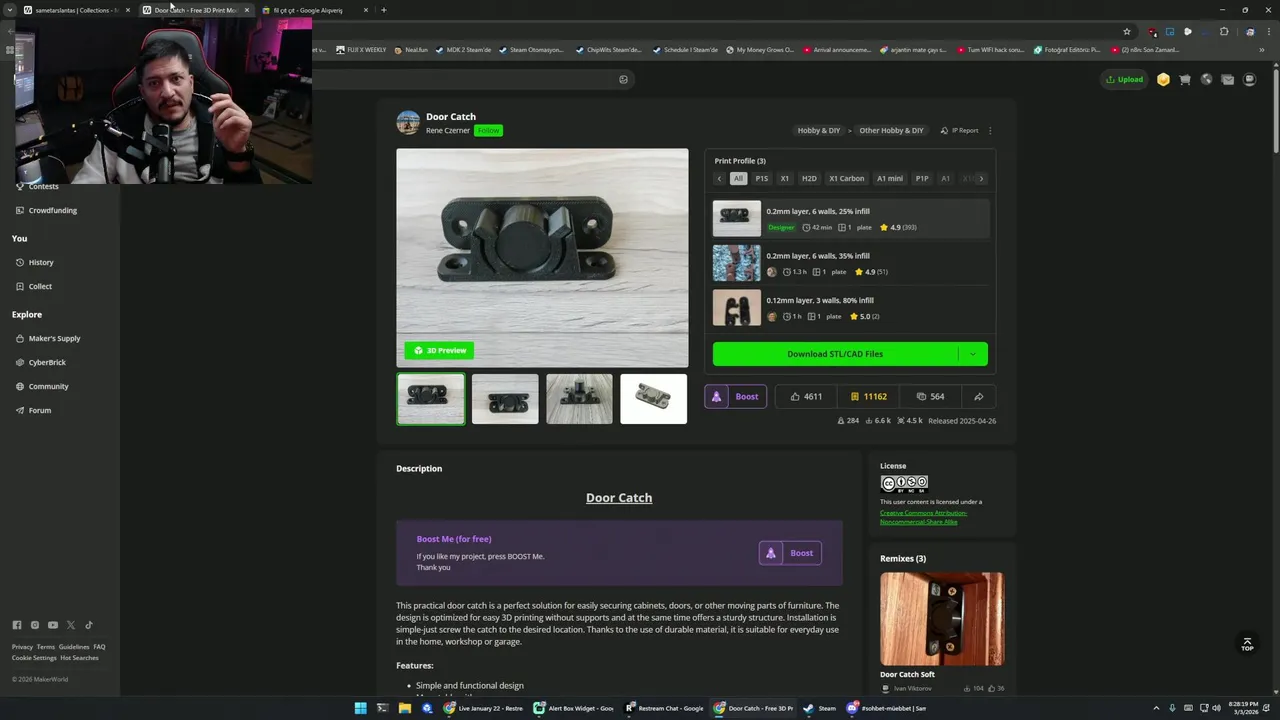Open the browser extensions puzzle icon
This screenshot has height=720, width=1280.
pyautogui.click(x=1224, y=31)
